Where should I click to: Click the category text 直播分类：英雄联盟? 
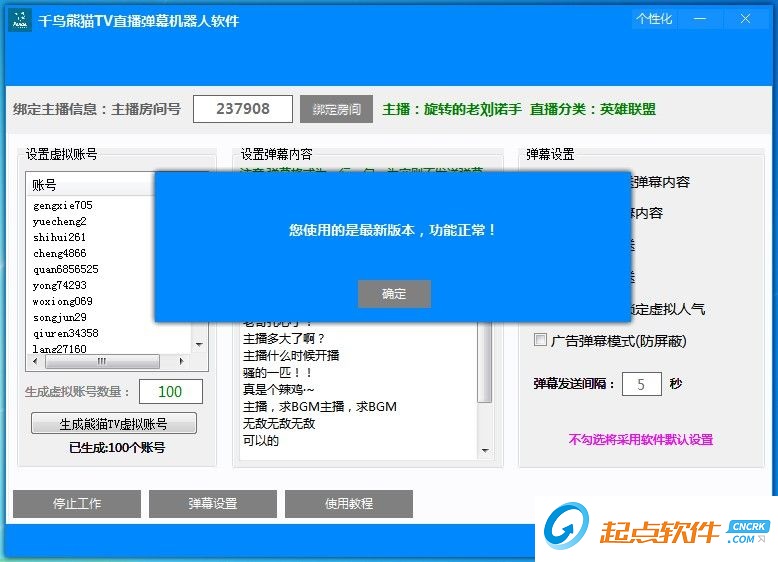click(592, 109)
